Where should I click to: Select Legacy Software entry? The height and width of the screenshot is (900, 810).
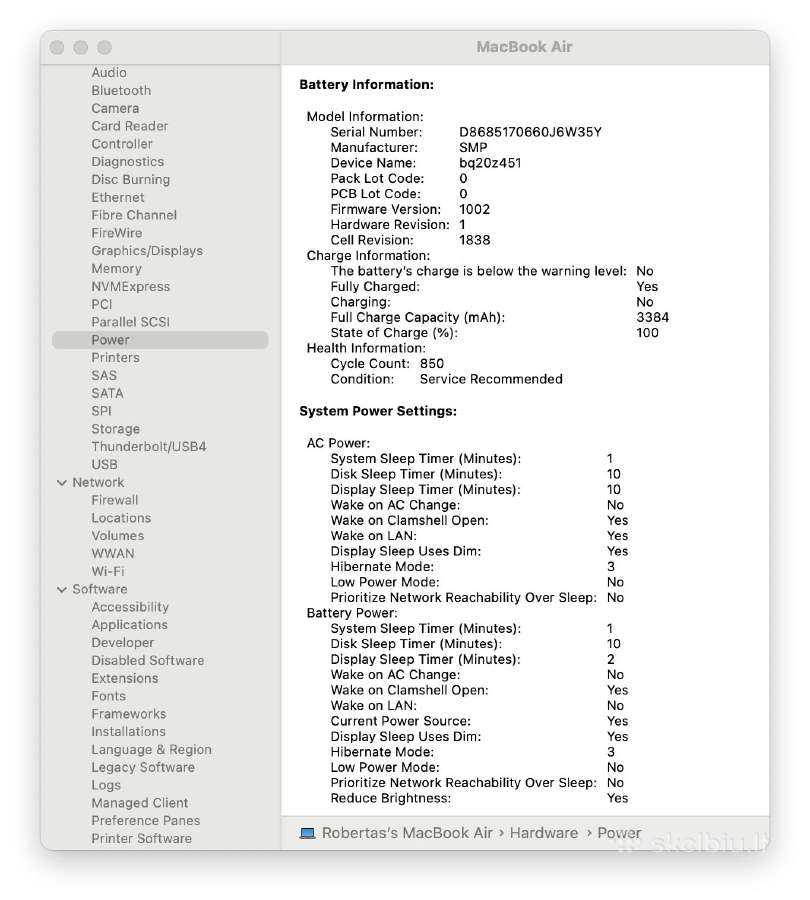coord(143,767)
